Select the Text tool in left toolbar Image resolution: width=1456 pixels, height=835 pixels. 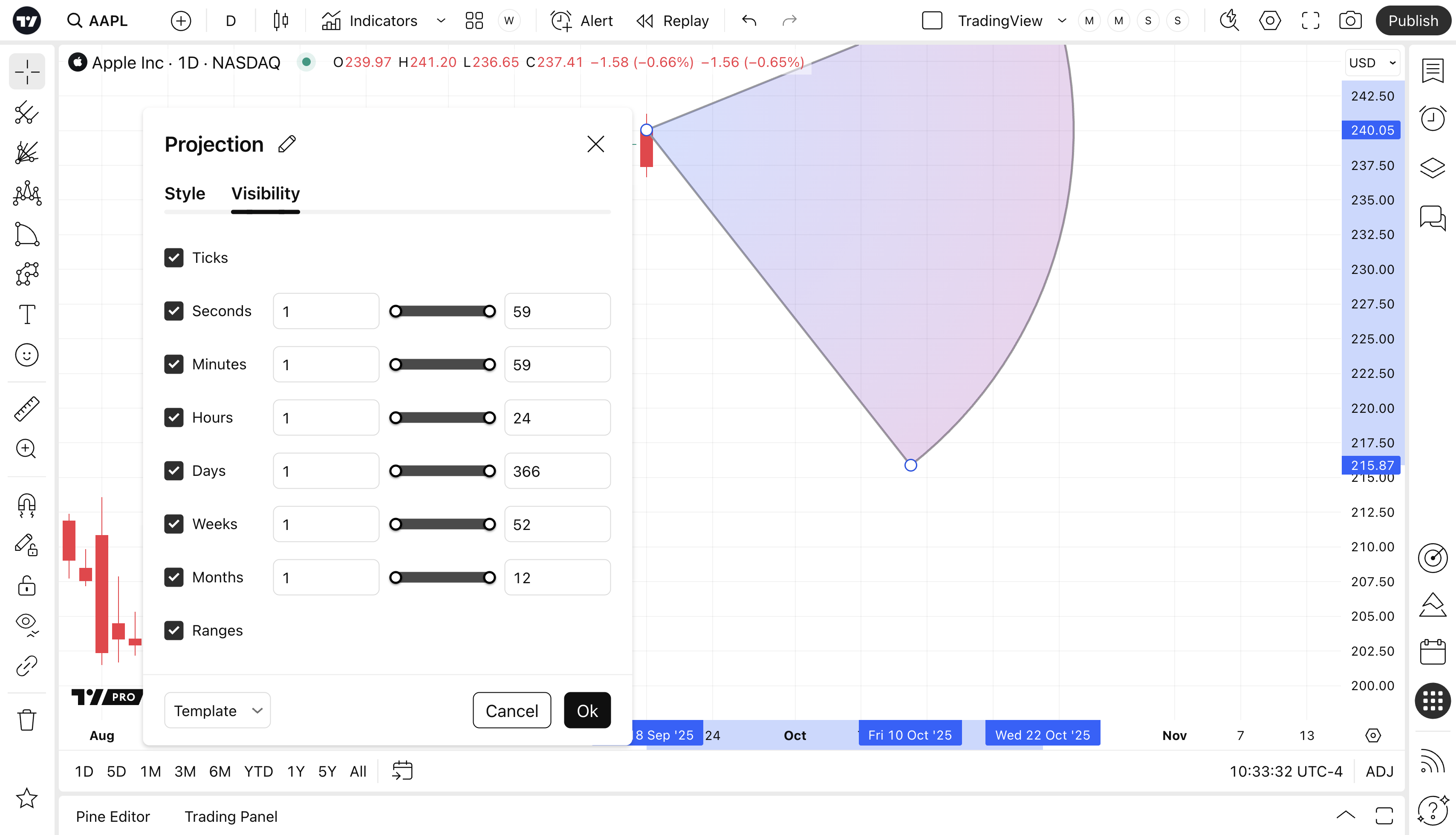[x=26, y=315]
